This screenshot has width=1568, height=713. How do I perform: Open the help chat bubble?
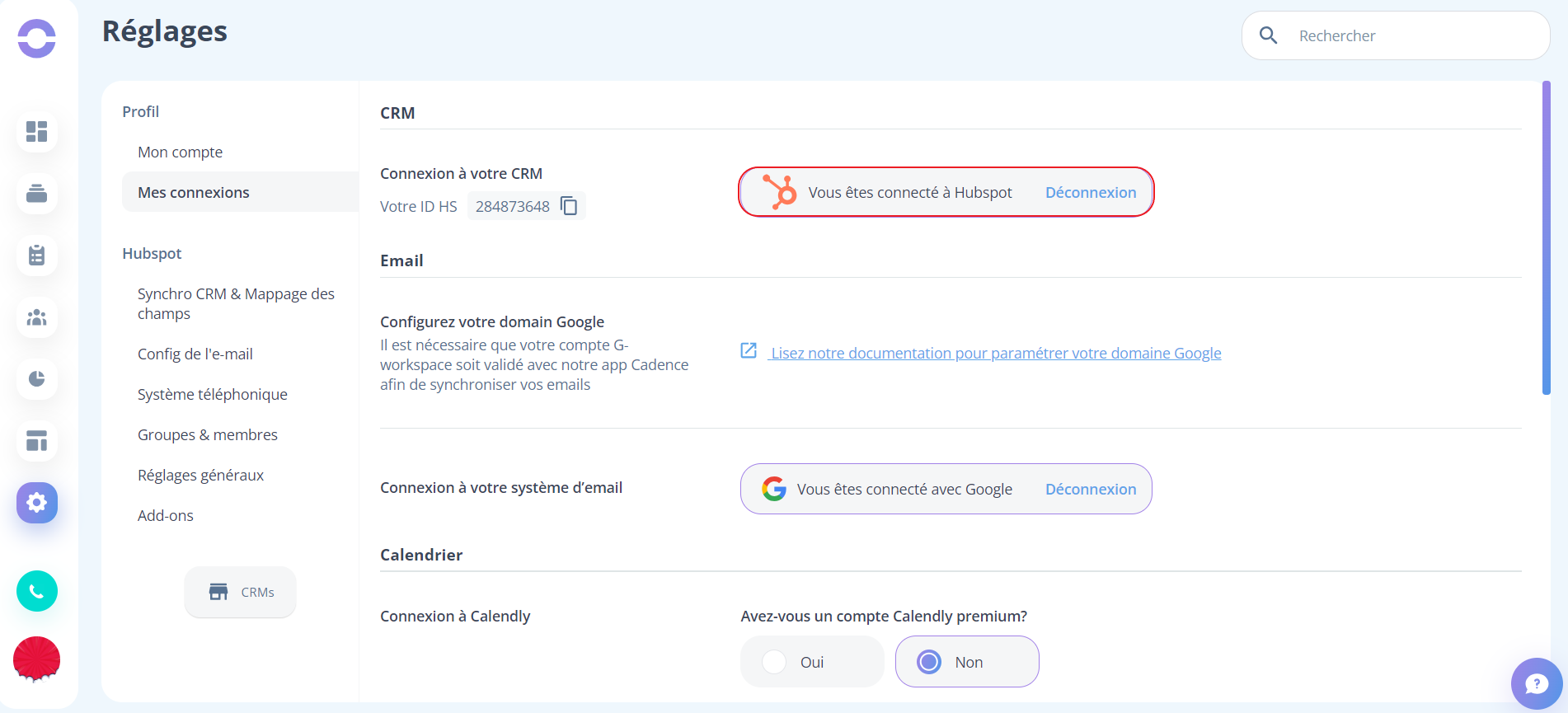point(1537,683)
